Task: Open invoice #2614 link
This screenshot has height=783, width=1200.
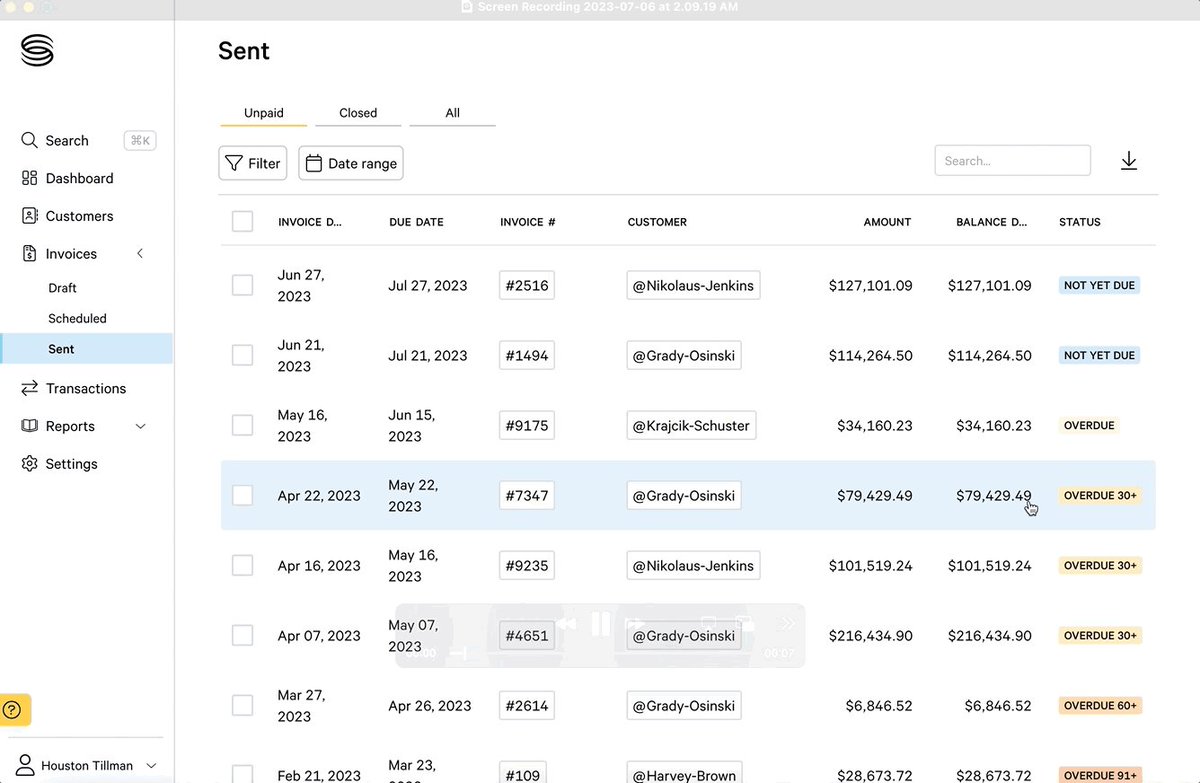Action: (x=527, y=705)
